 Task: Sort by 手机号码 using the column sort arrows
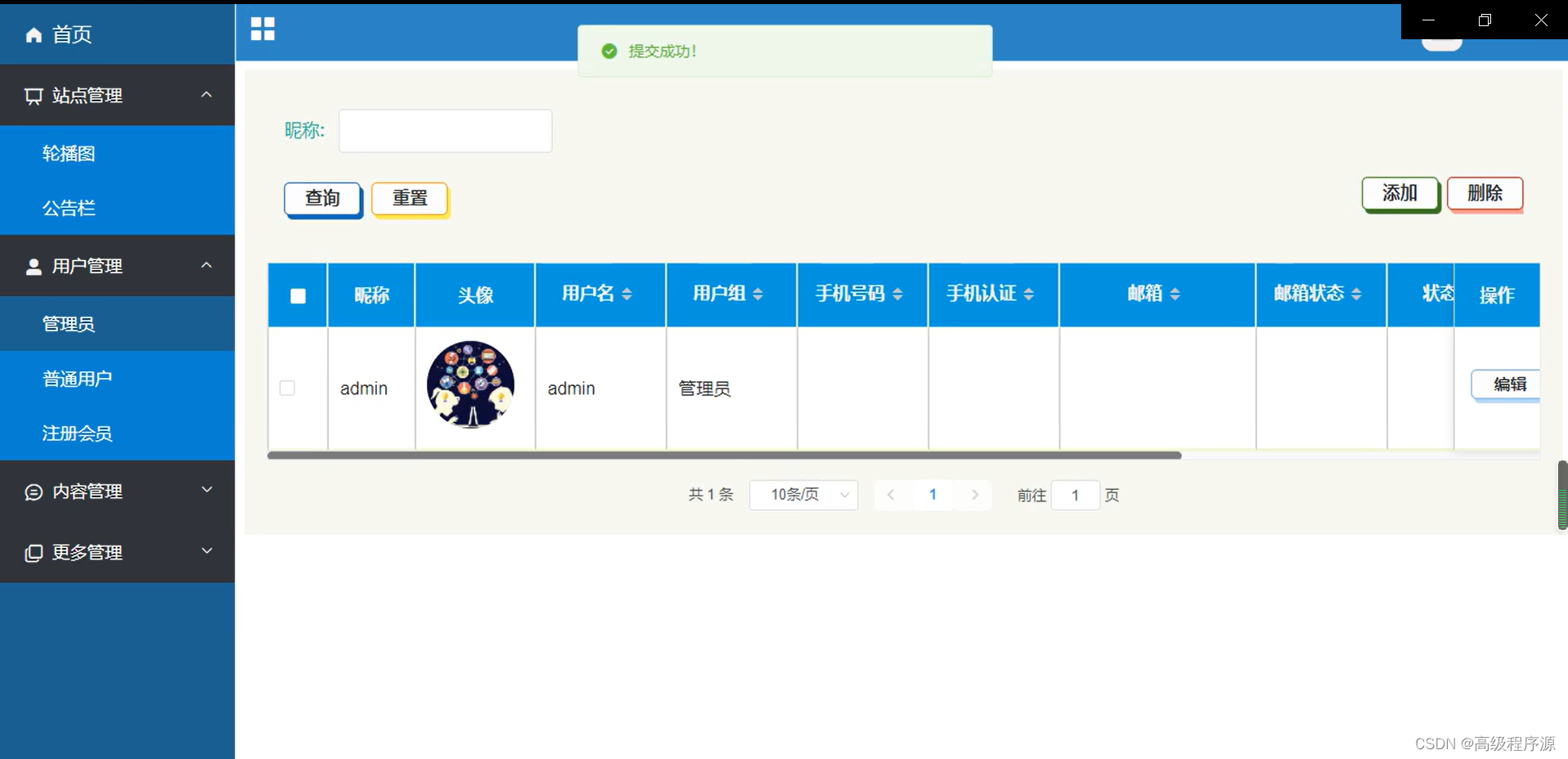900,294
